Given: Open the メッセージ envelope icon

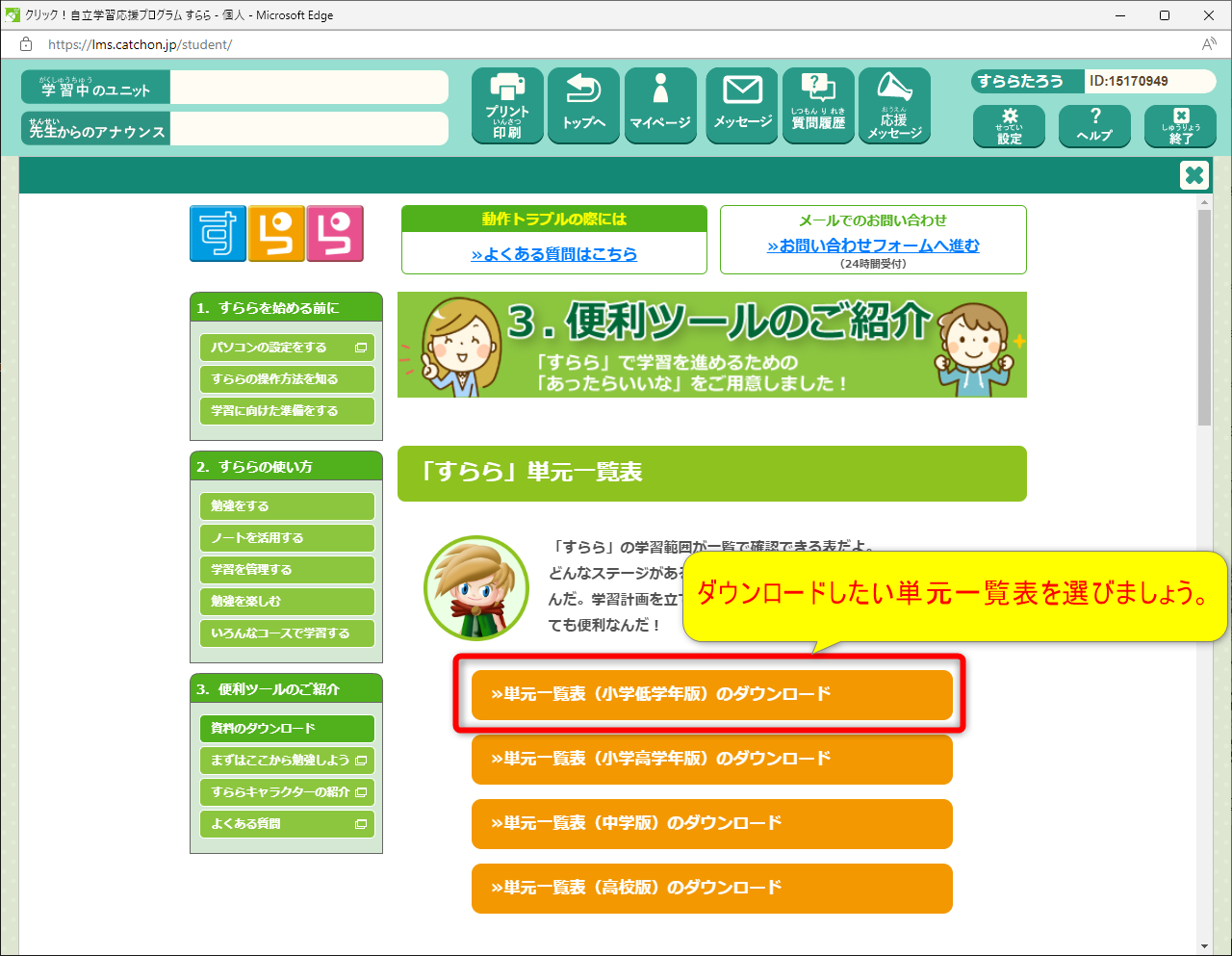Looking at the screenshot, I should 742,106.
